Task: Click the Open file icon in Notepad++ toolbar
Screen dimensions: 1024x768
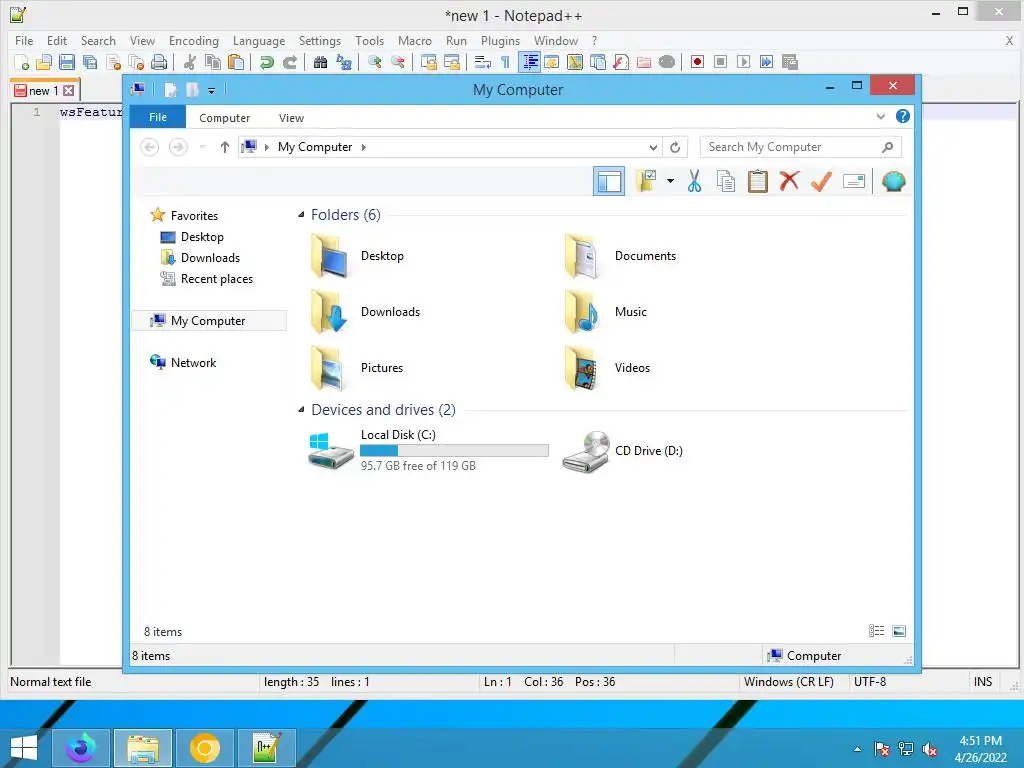Action: pyautogui.click(x=44, y=62)
